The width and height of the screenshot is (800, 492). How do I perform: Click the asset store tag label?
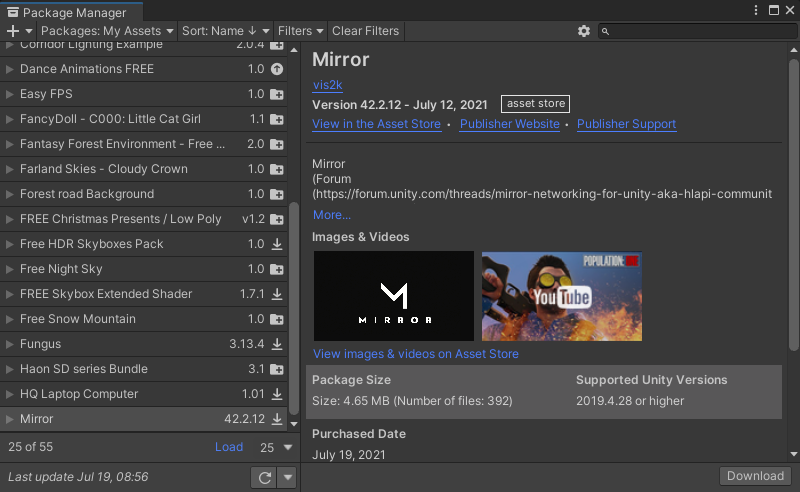pyautogui.click(x=535, y=104)
